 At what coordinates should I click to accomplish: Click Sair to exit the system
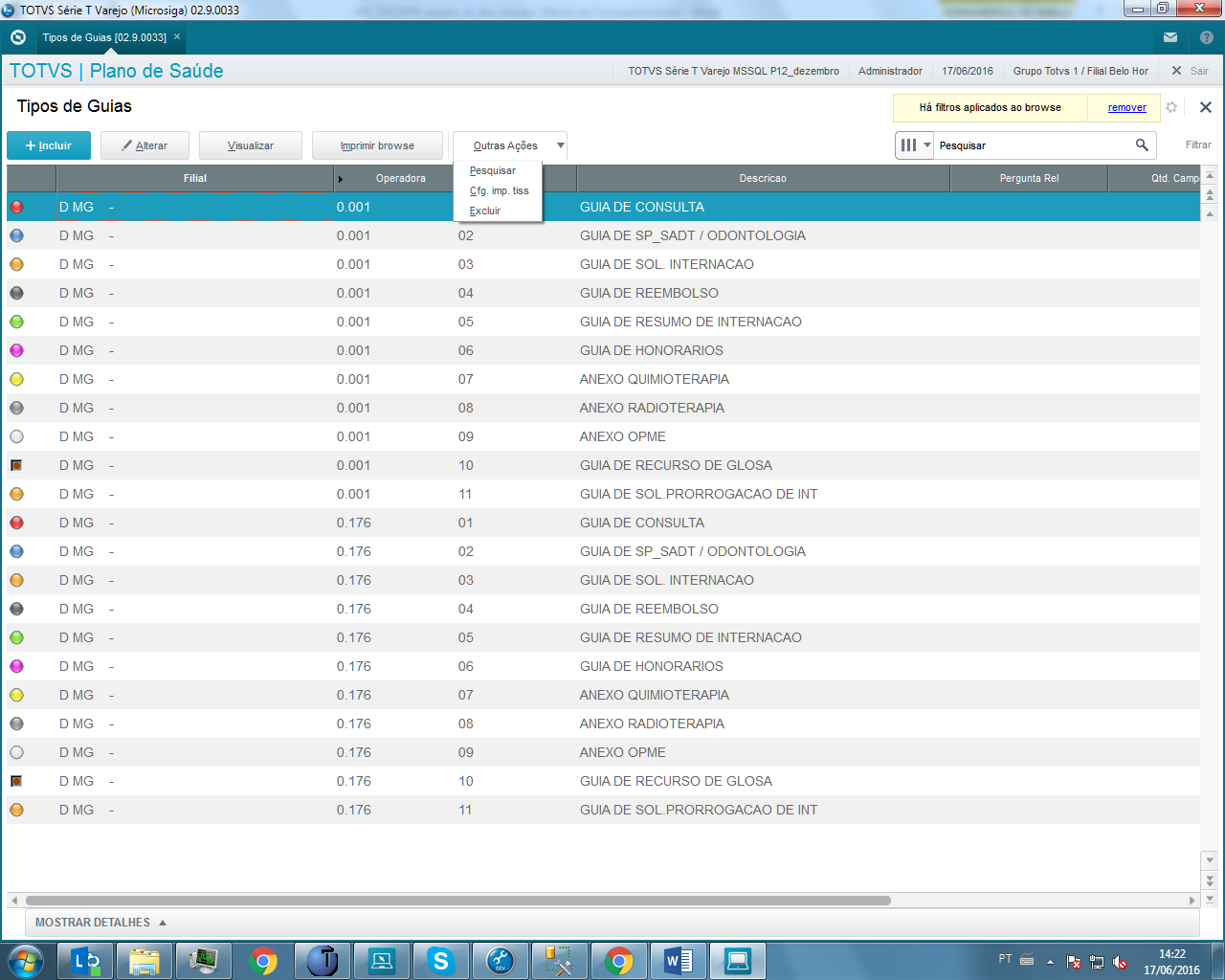coord(1190,71)
